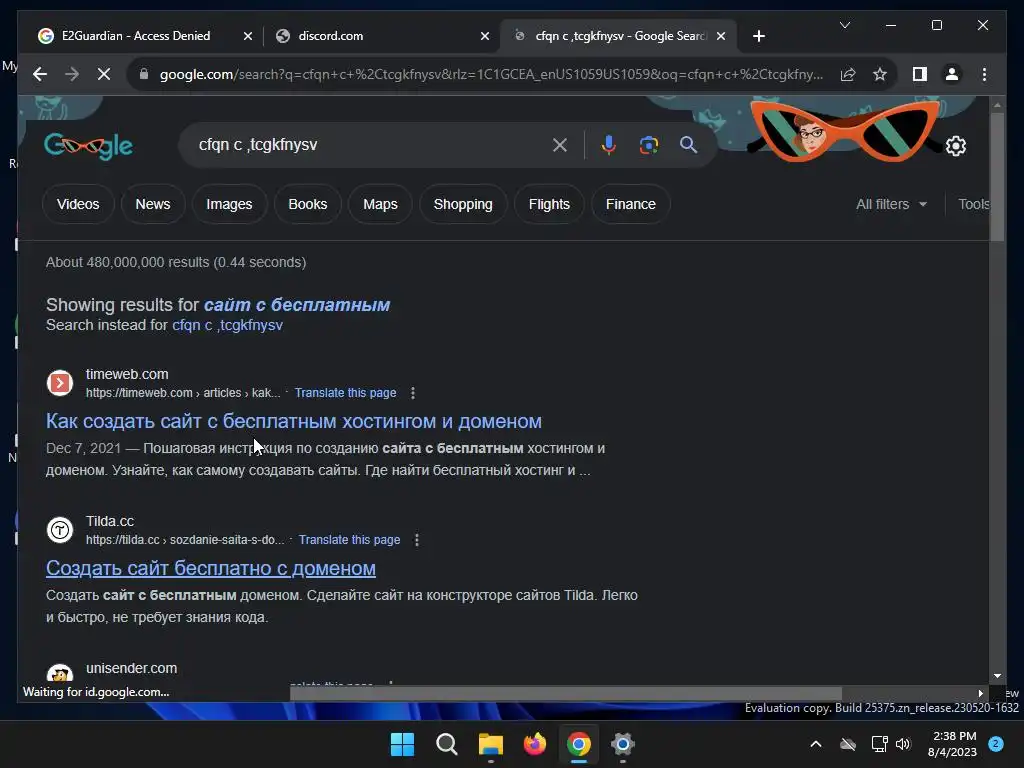The height and width of the screenshot is (768, 1024).
Task: Translate the timeweb.com page
Action: click(345, 393)
